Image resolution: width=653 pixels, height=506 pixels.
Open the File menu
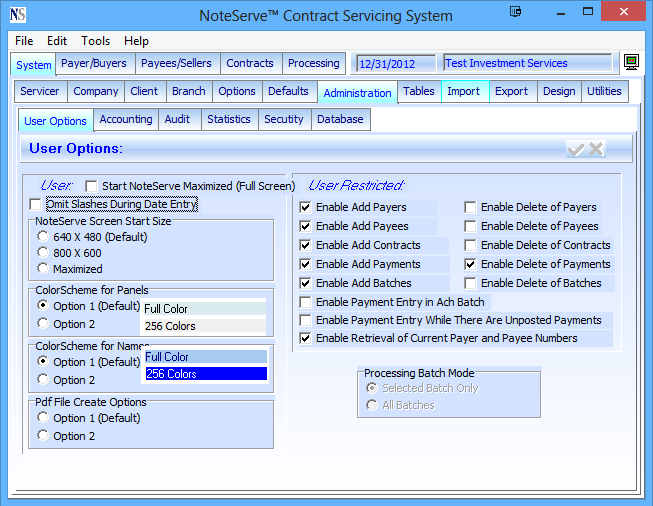point(24,41)
